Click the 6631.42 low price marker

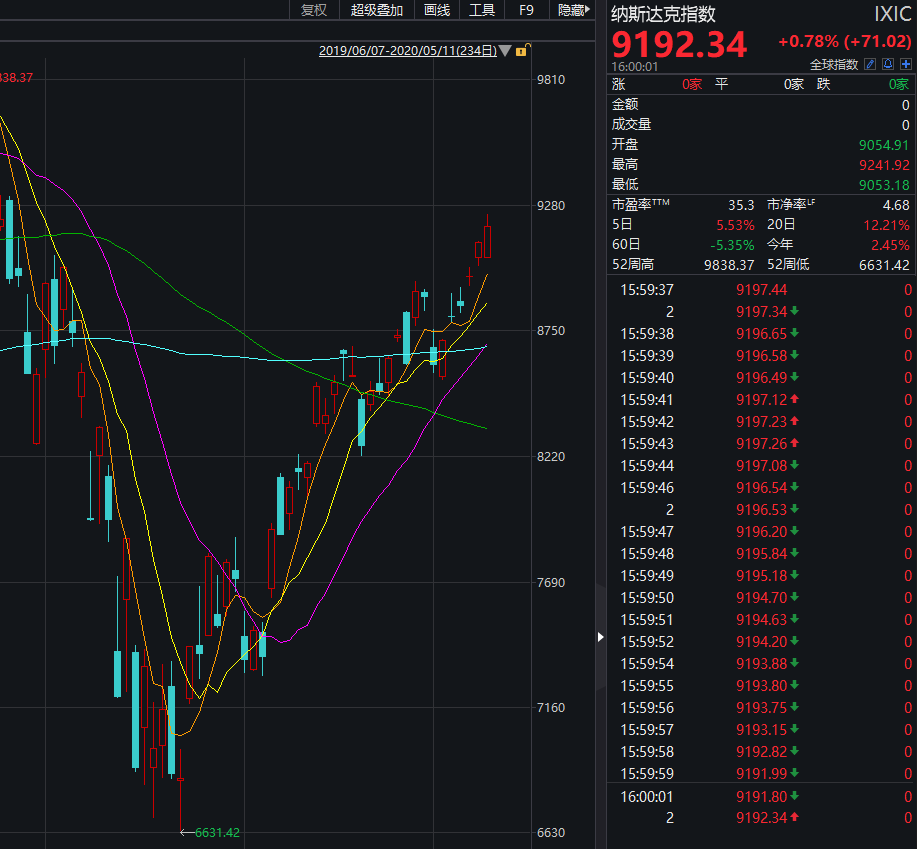pyautogui.click(x=217, y=833)
